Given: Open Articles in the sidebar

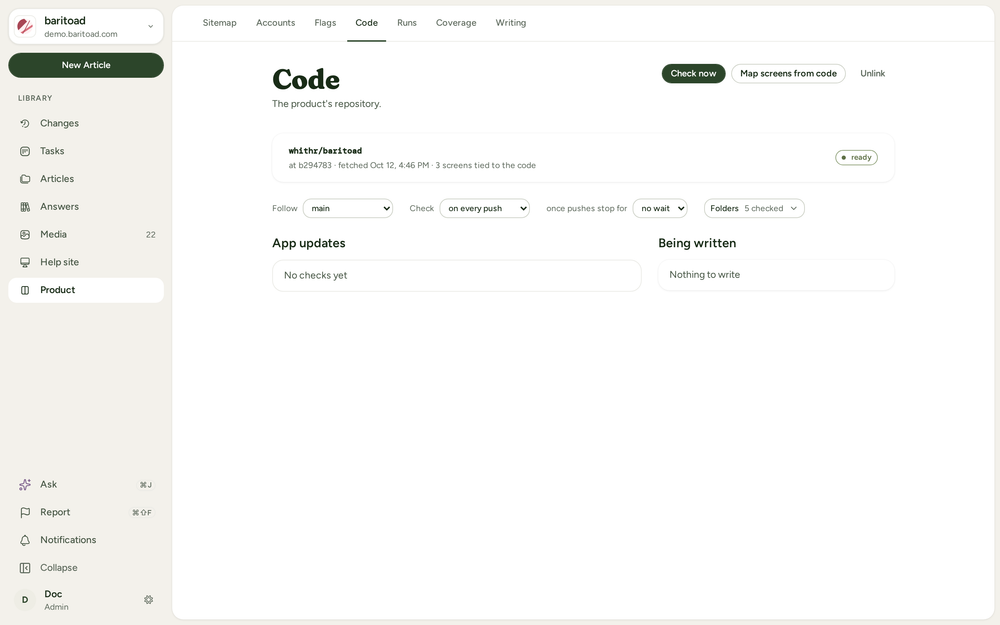Looking at the screenshot, I should coord(86,179).
